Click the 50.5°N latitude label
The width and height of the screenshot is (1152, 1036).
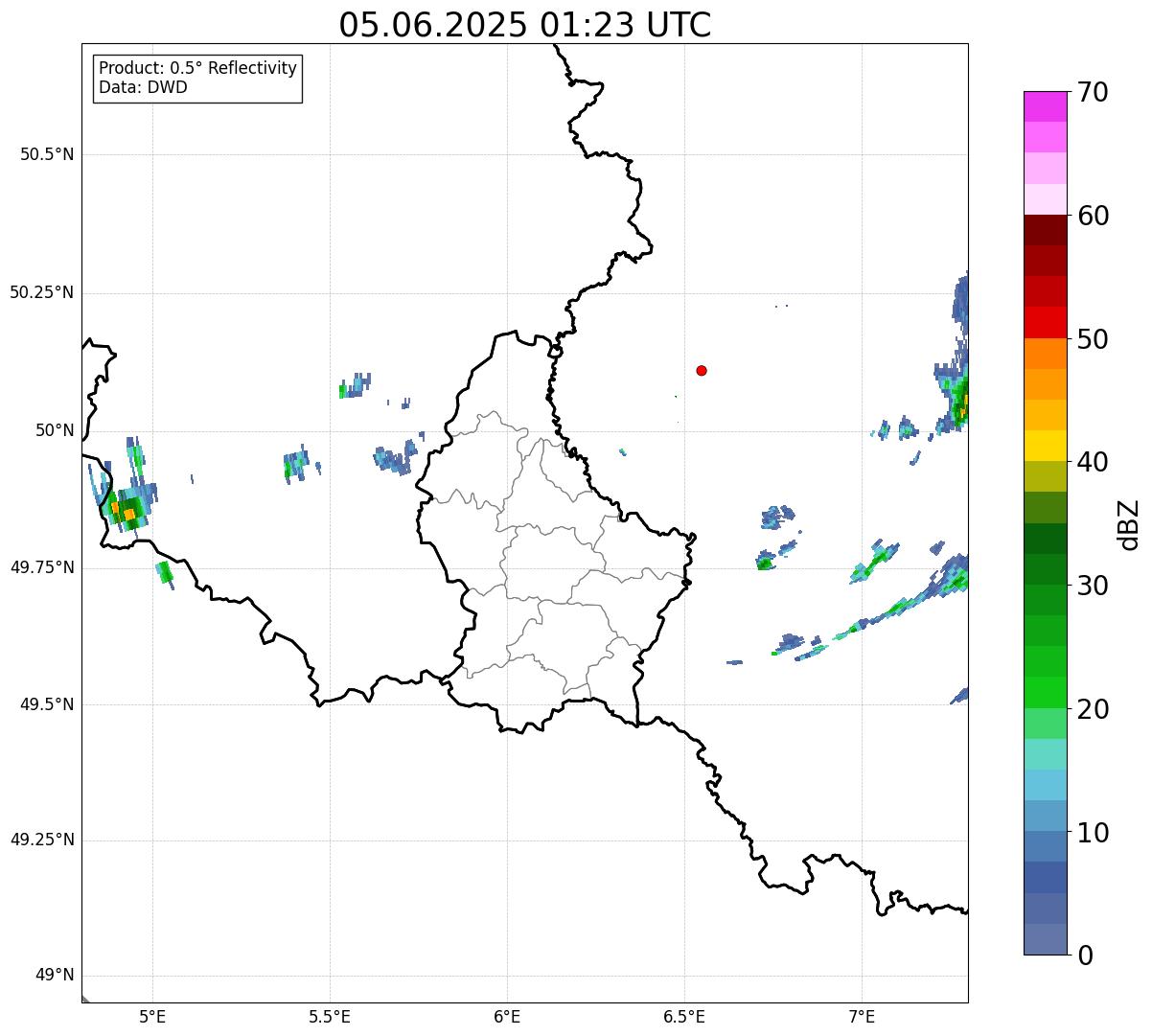(x=47, y=154)
